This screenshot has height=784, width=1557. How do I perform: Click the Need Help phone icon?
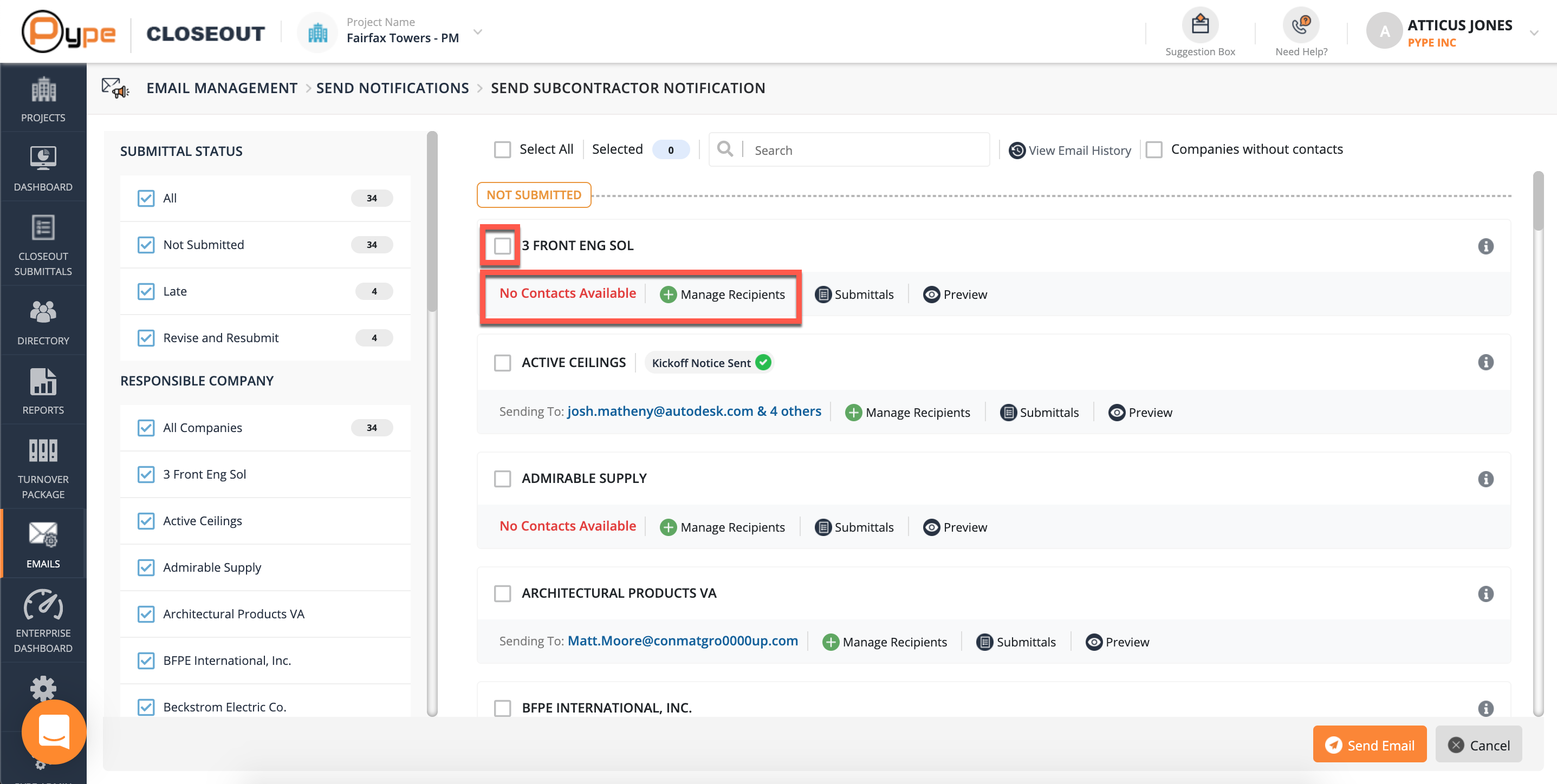[1300, 25]
